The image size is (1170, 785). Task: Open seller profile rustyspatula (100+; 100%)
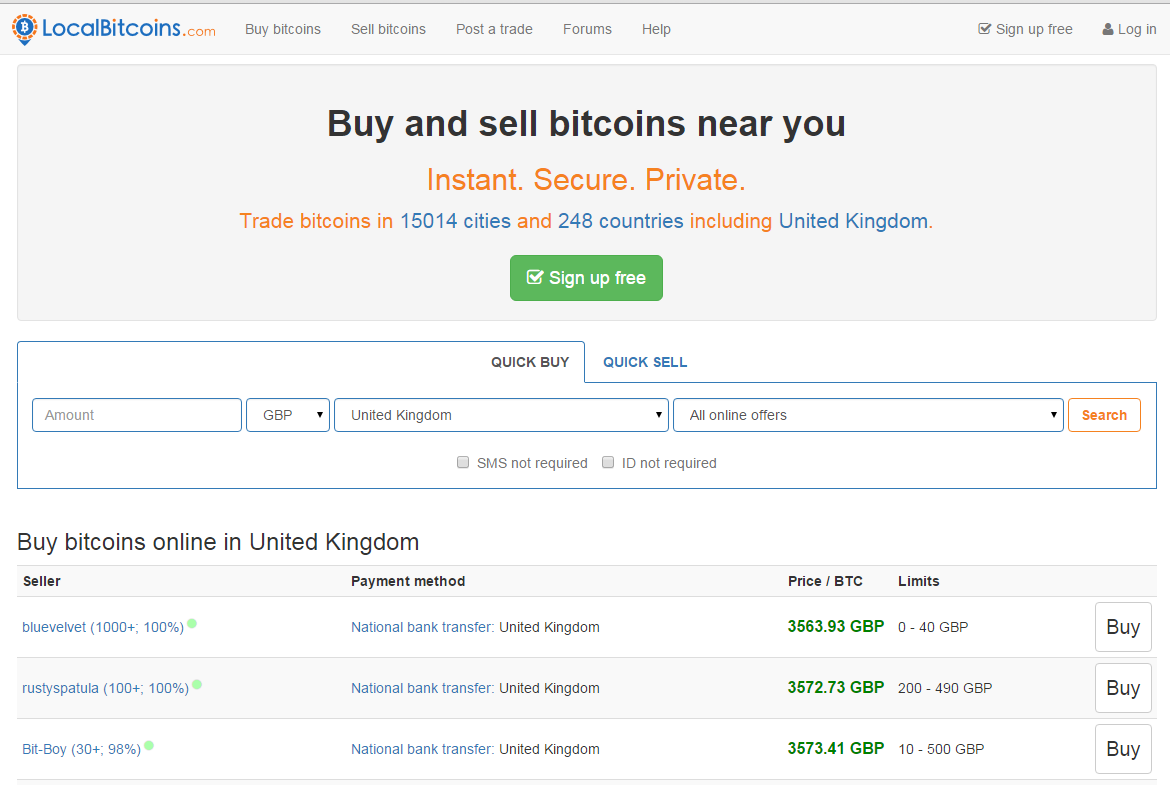[x=105, y=689]
